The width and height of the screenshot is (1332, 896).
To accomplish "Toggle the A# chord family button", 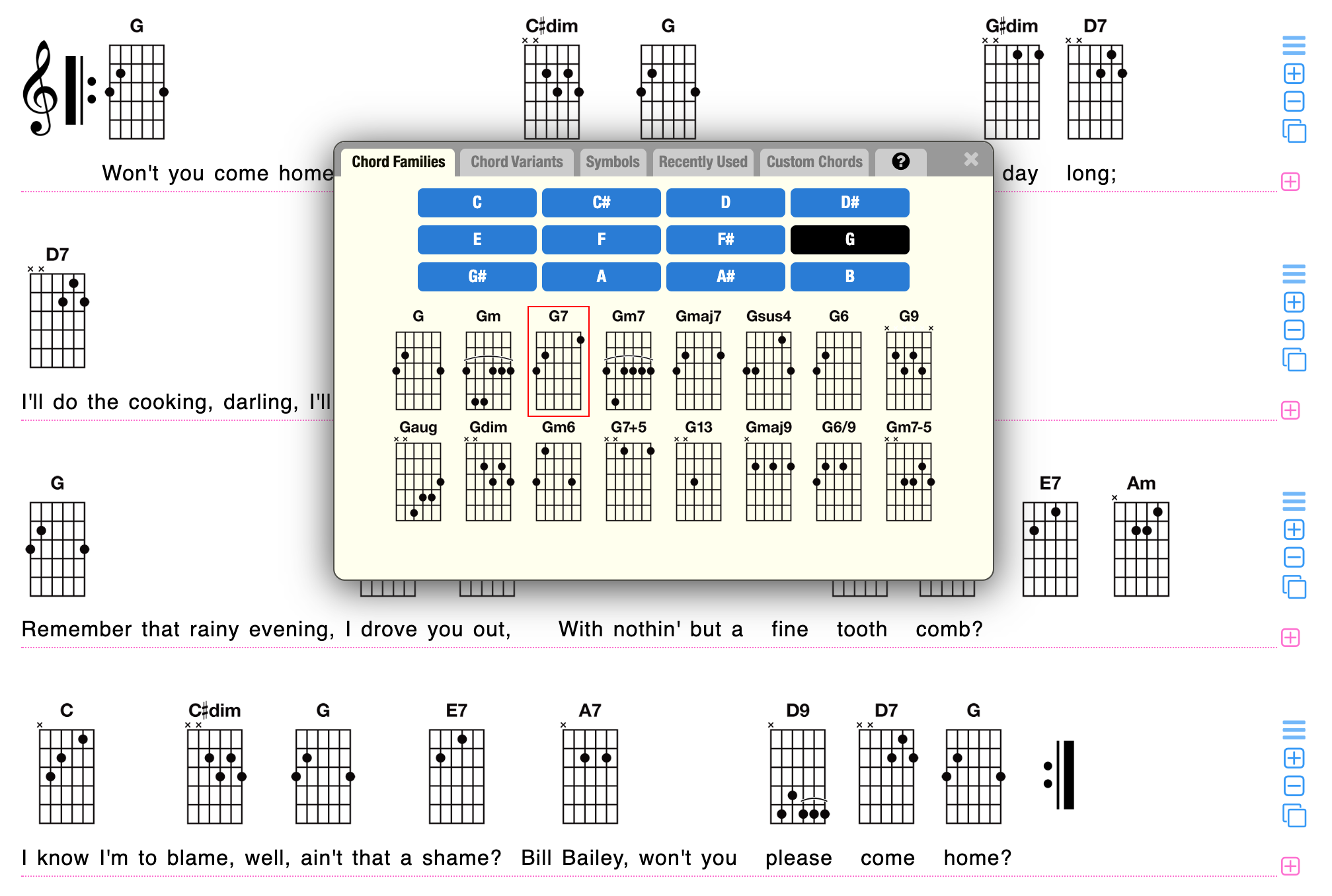I will click(x=726, y=277).
